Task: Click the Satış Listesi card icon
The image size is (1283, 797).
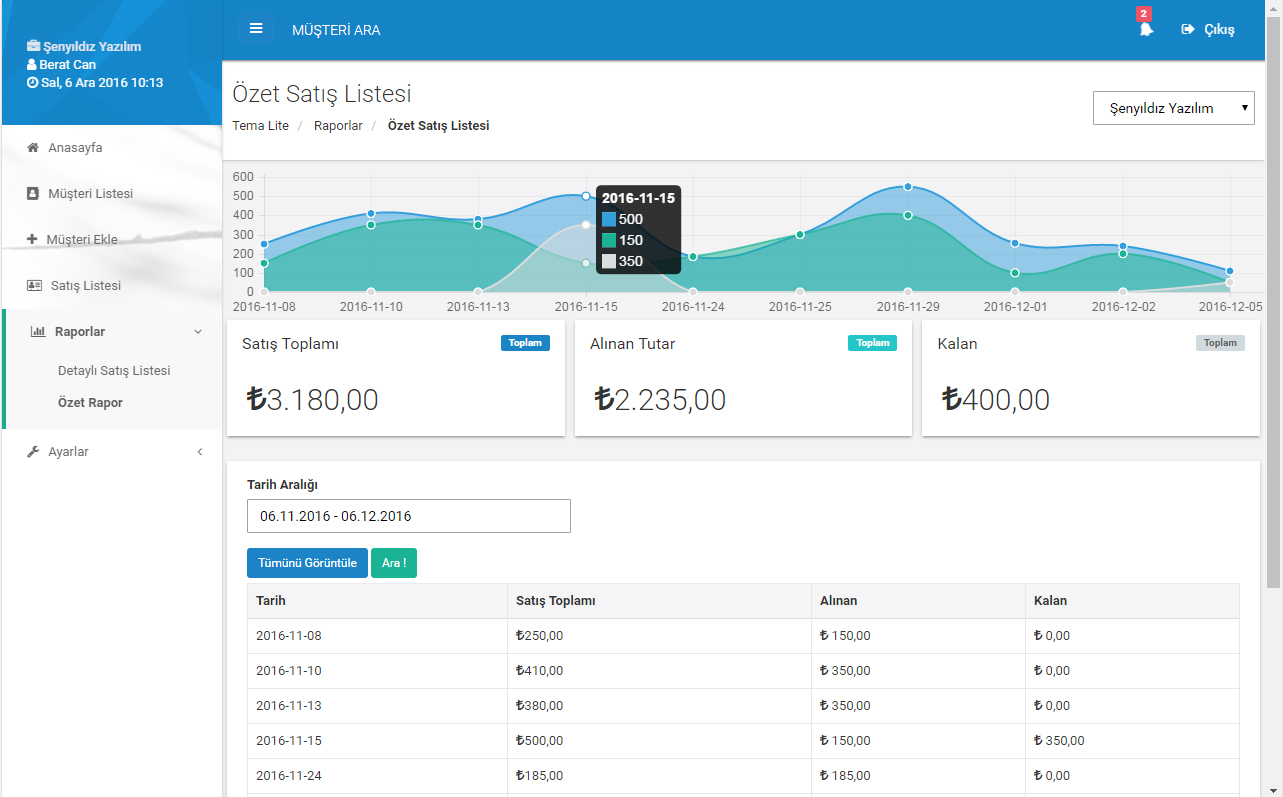Action: click(34, 286)
